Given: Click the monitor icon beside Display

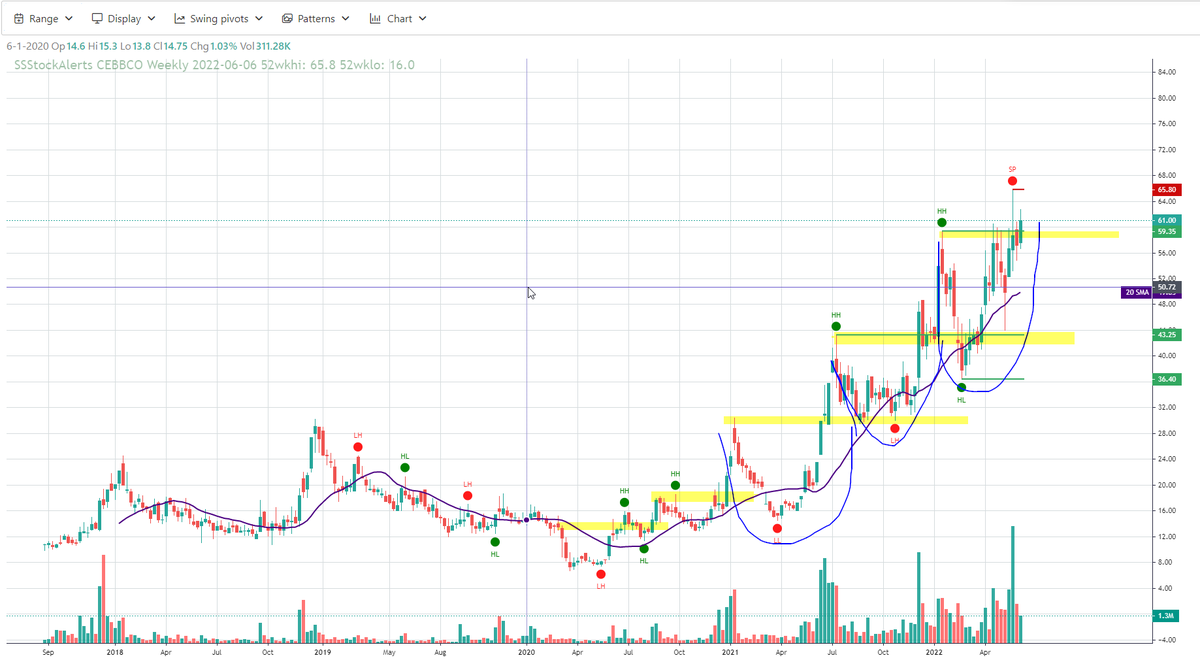Looking at the screenshot, I should [x=97, y=19].
